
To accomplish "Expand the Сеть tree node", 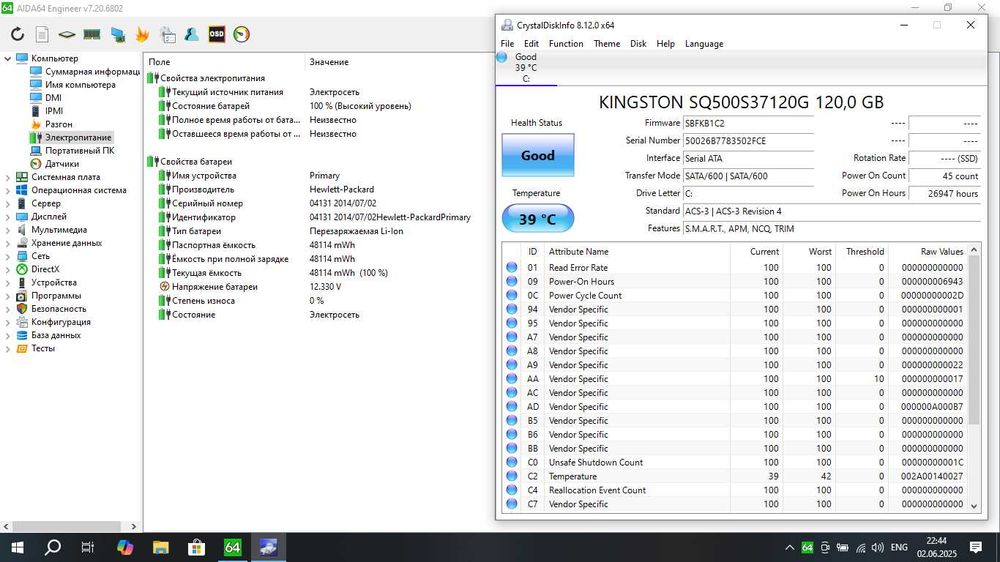I will (8, 256).
